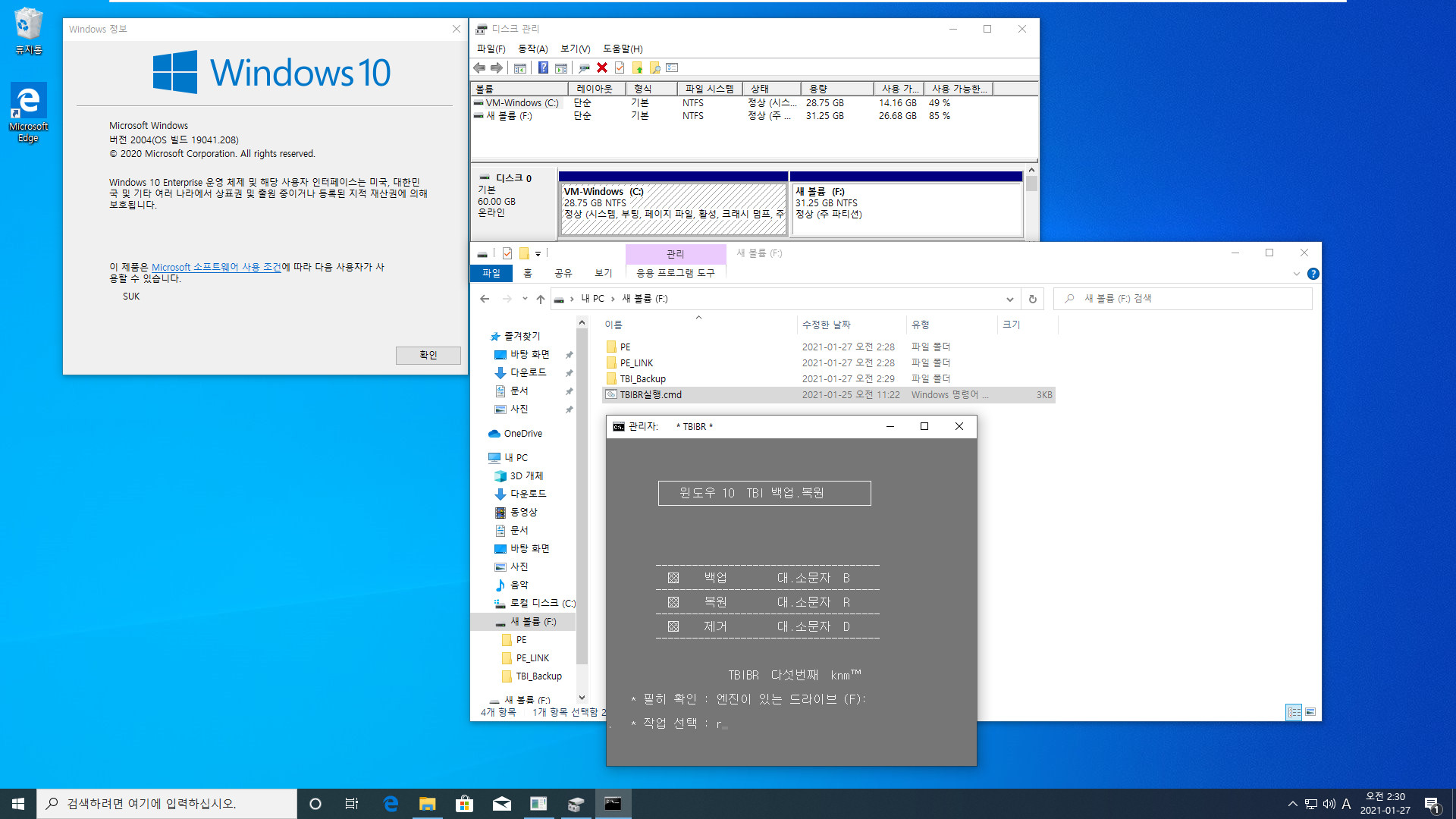Click 내 PC breadcrumb in address bar

(x=593, y=299)
